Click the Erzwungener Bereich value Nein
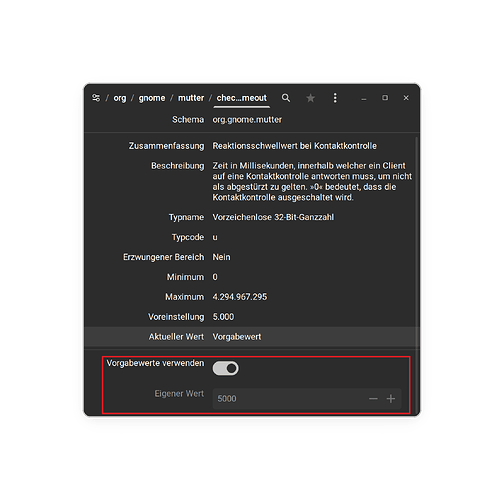Viewport: 503px width, 500px height. (x=221, y=257)
